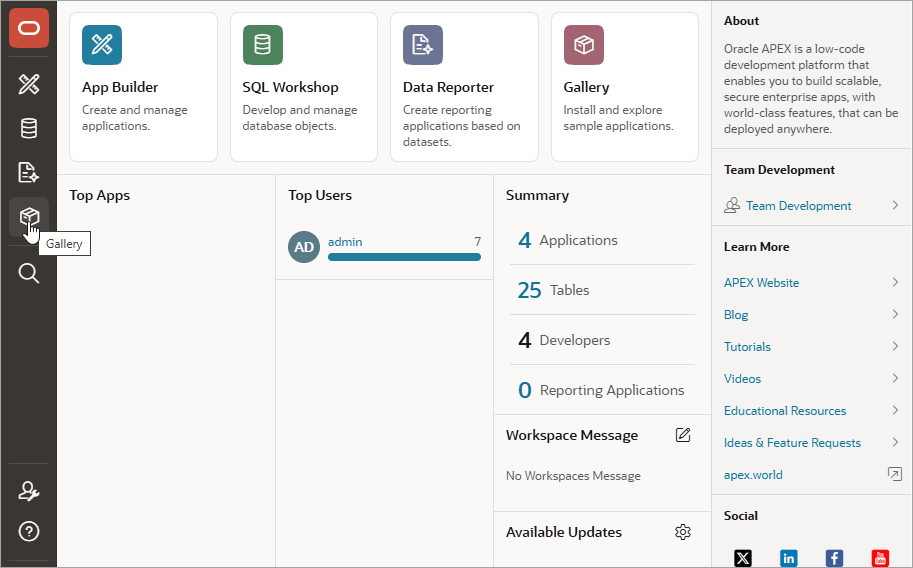The image size is (913, 568).
Task: Open the Blog link
Action: tap(736, 315)
